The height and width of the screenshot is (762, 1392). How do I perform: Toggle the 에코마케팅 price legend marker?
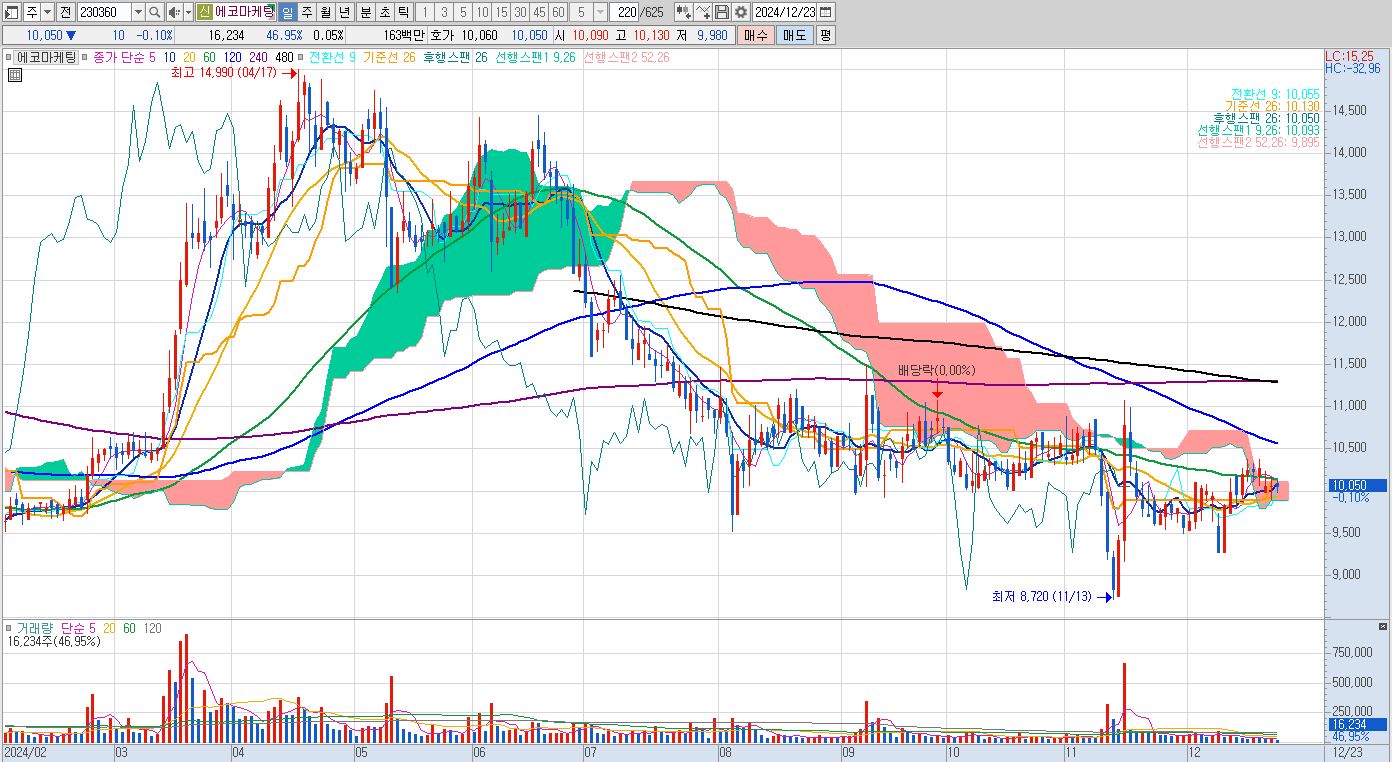tap(10, 57)
